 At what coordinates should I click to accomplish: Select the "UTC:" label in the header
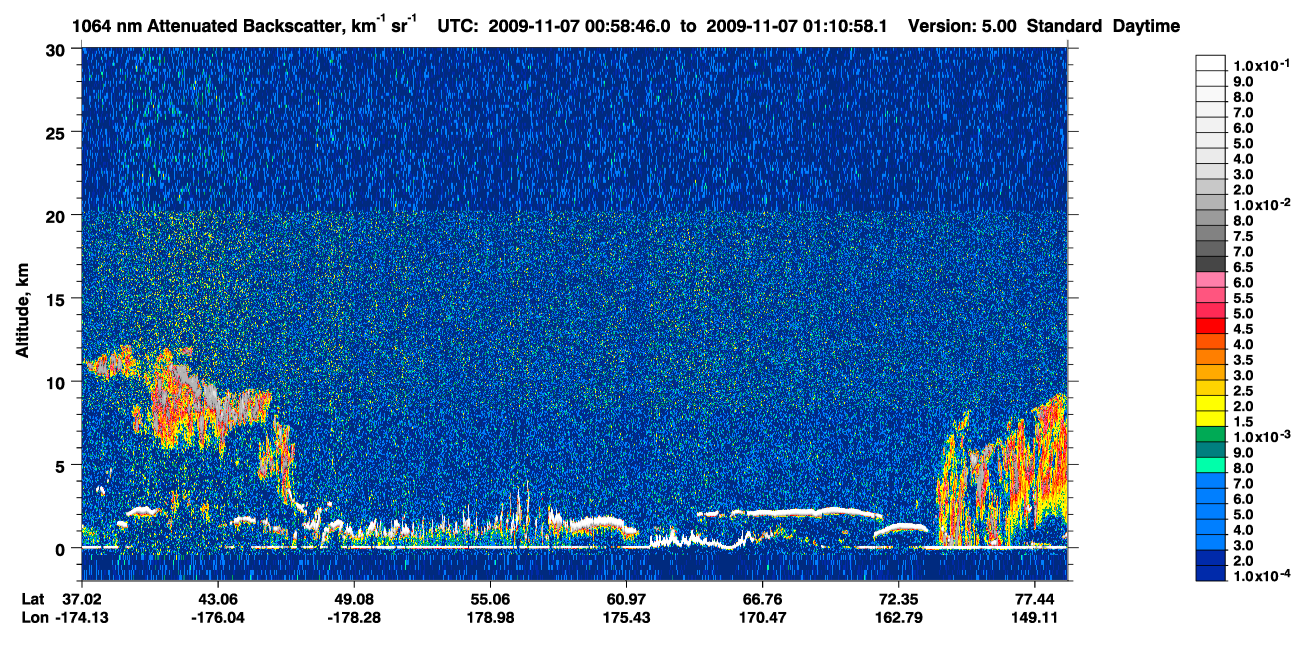460,26
